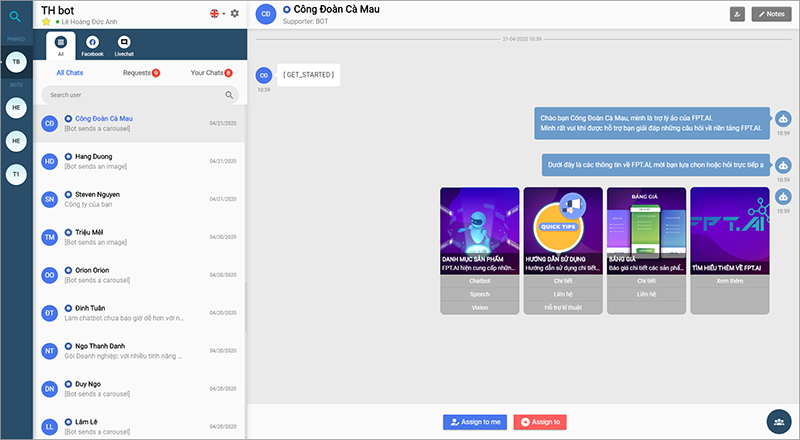Click Liên hệ on the Bảng giá card
This screenshot has width=800, height=440.
pyautogui.click(x=646, y=295)
